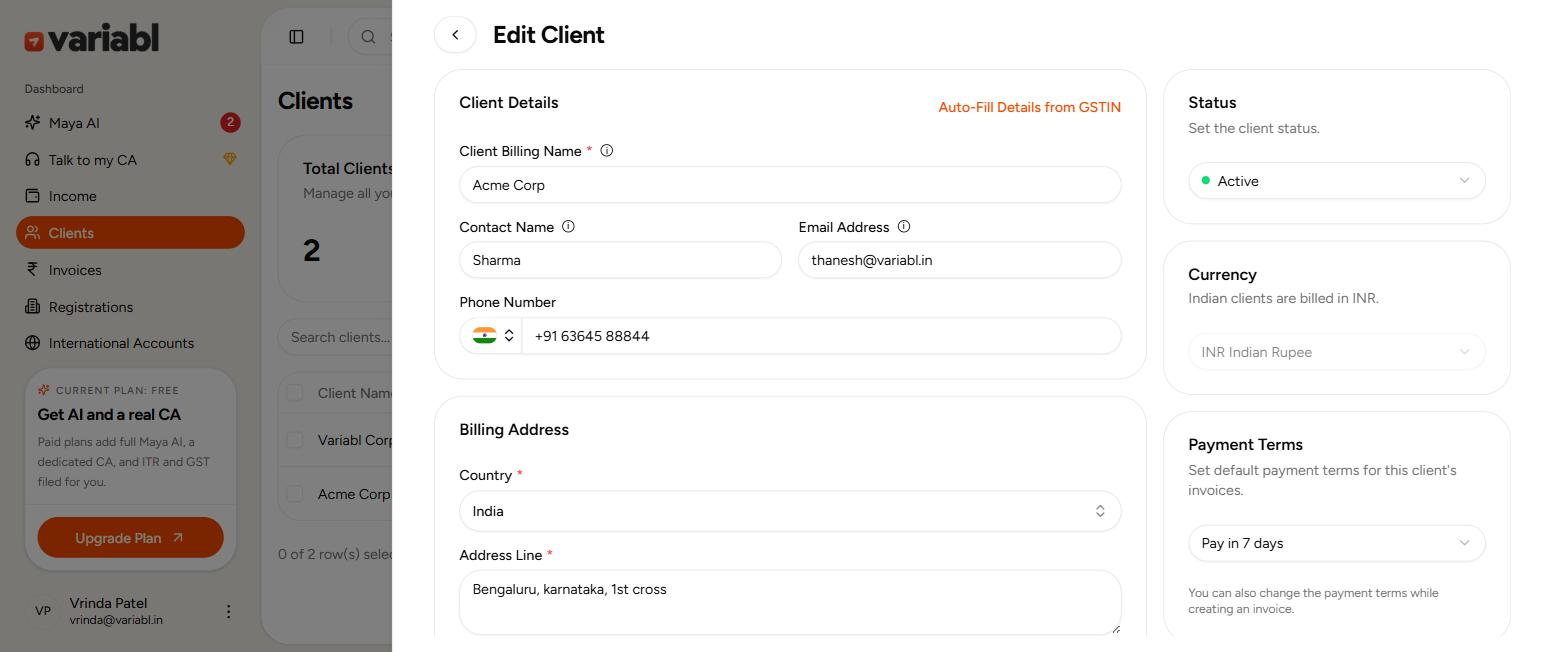Click into the Address Line text area

790,602
